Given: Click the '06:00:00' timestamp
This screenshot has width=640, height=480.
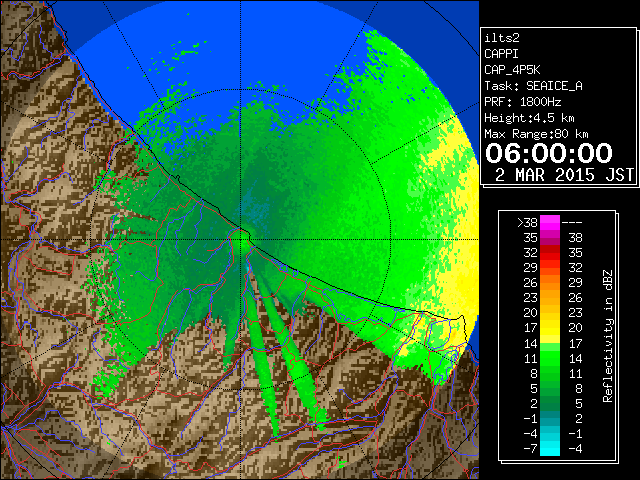Looking at the screenshot, I should coord(549,153).
